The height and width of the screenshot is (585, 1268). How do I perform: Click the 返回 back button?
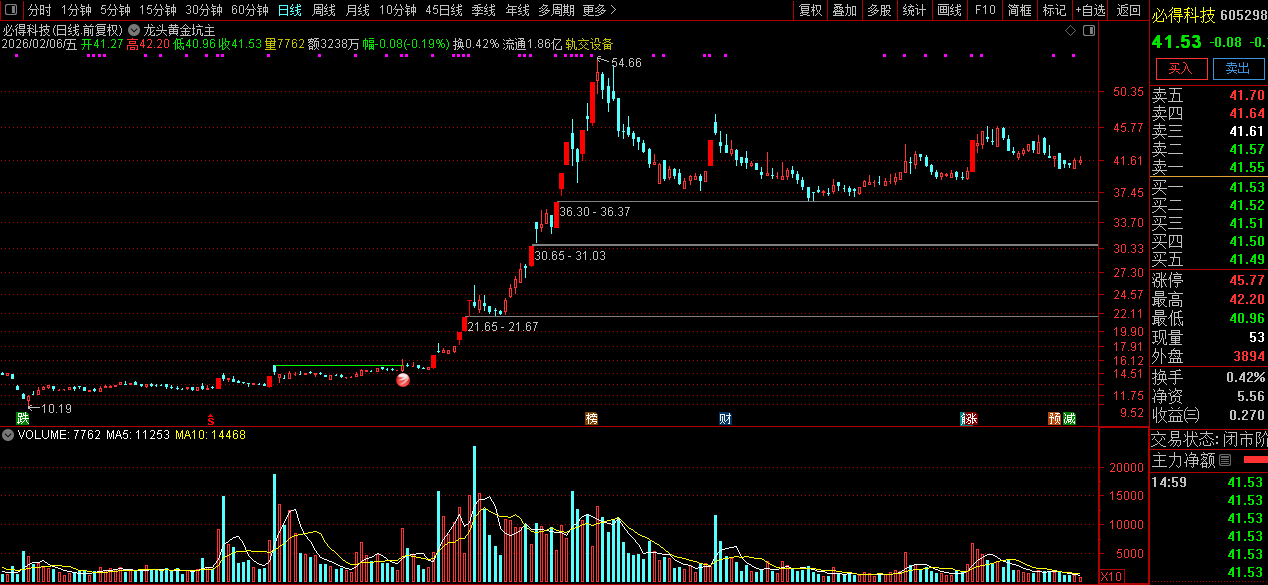coord(1129,10)
